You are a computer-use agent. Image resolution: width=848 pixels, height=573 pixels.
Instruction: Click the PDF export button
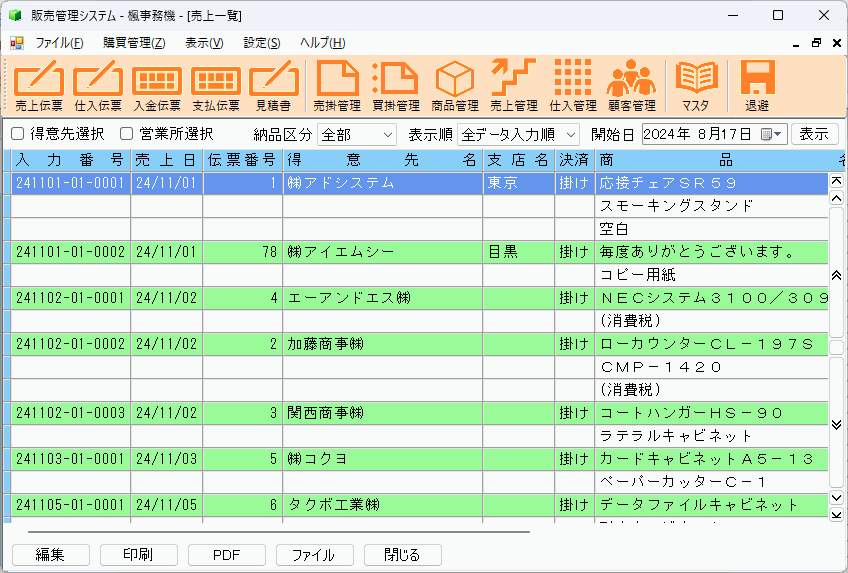pyautogui.click(x=227, y=554)
